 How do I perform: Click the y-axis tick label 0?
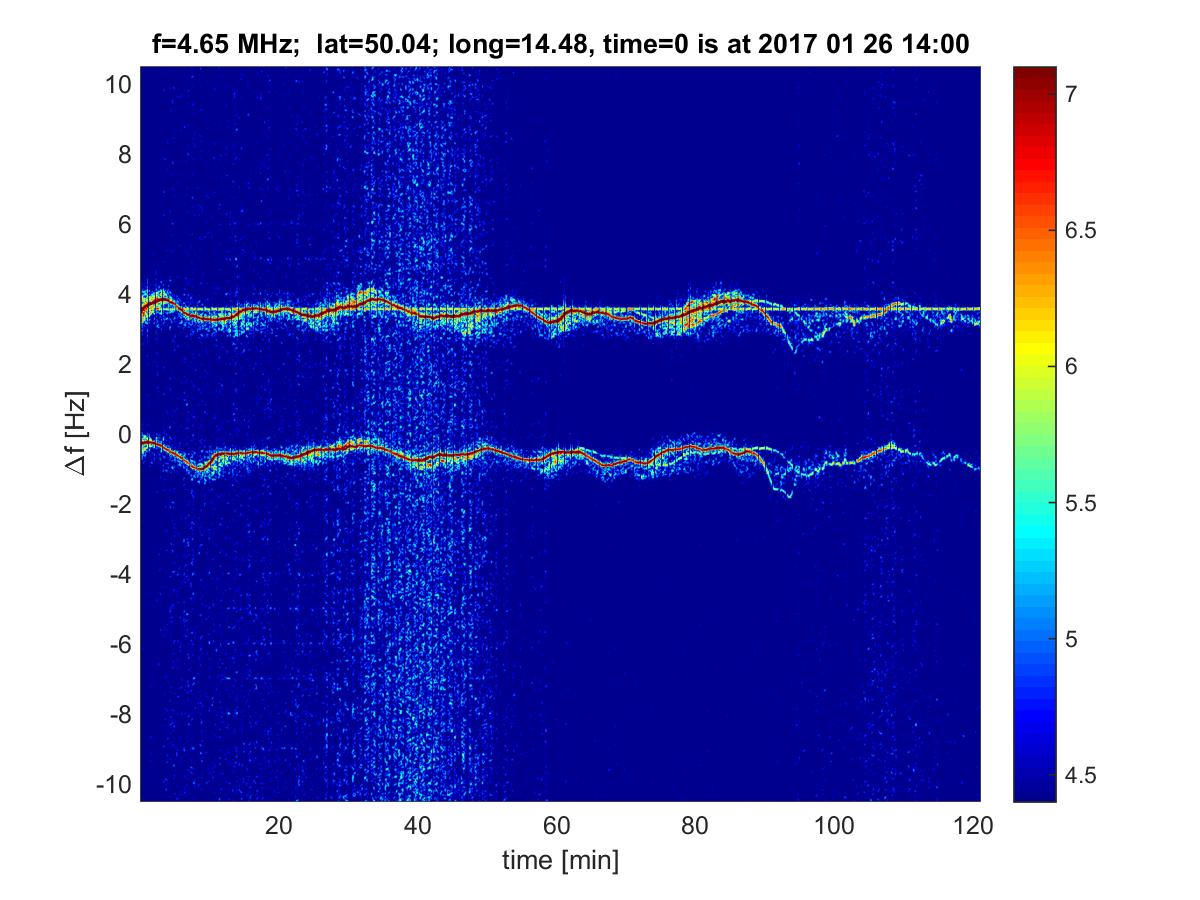123,435
